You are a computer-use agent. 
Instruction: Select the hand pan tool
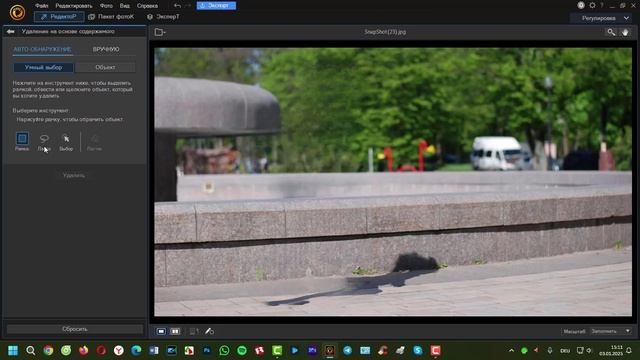(x=625, y=32)
